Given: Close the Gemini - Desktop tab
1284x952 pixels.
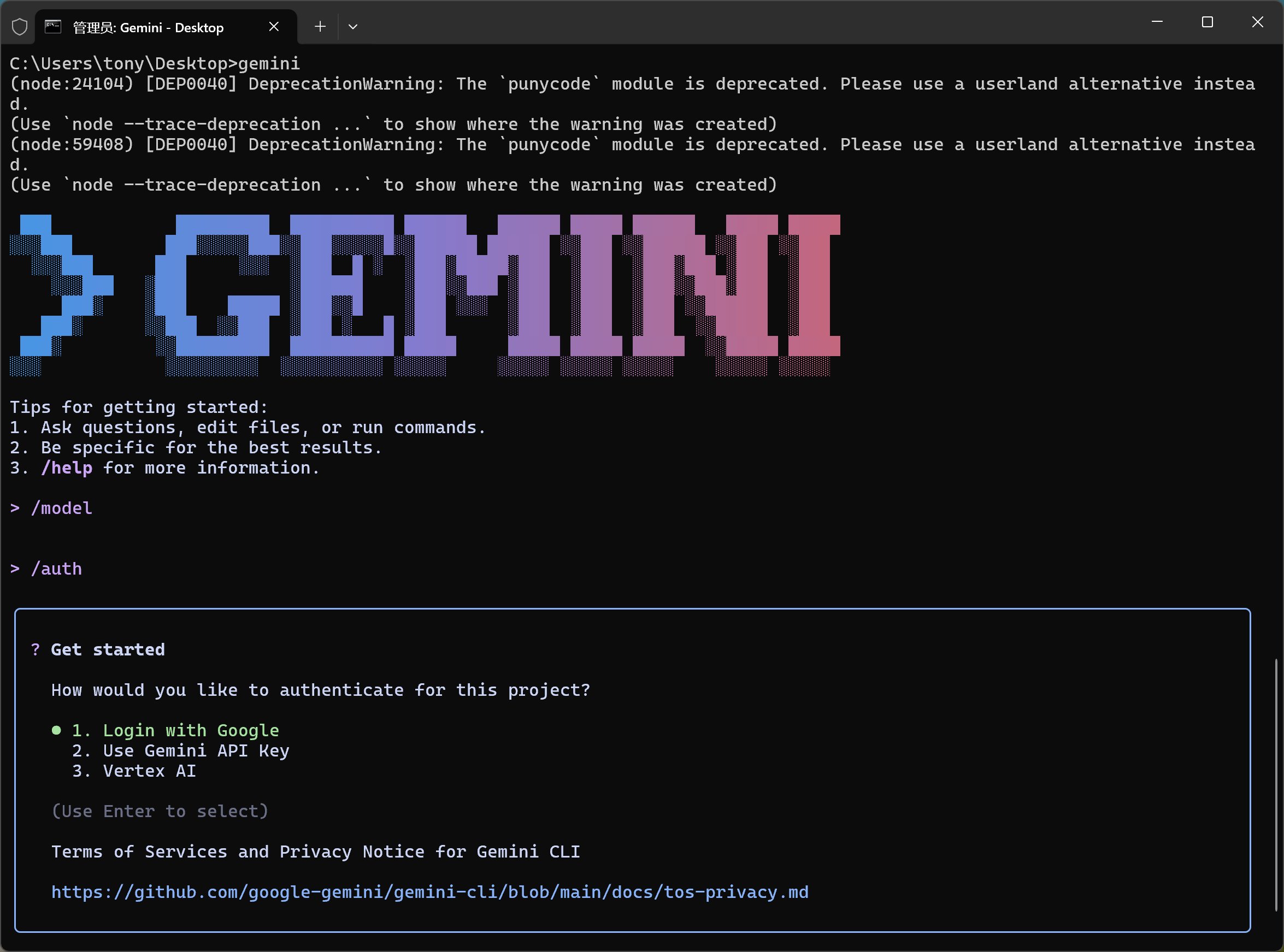Looking at the screenshot, I should [274, 27].
